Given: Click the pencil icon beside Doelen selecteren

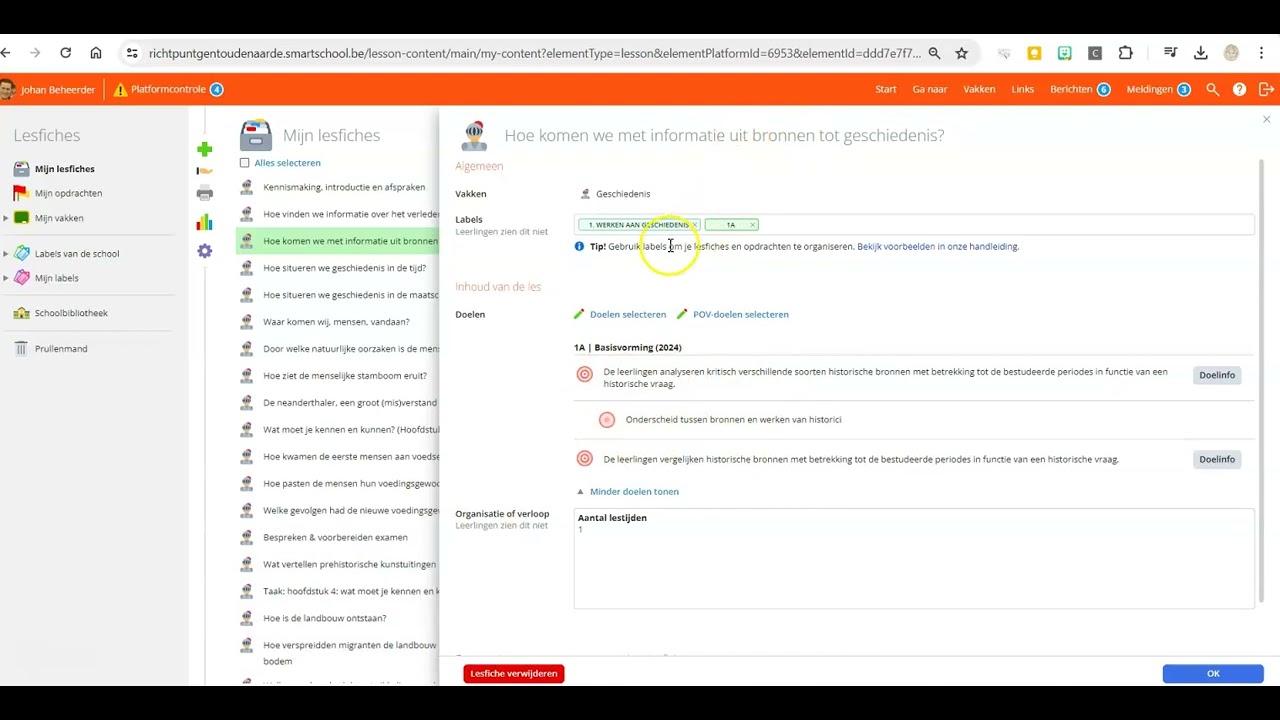Looking at the screenshot, I should pos(579,314).
